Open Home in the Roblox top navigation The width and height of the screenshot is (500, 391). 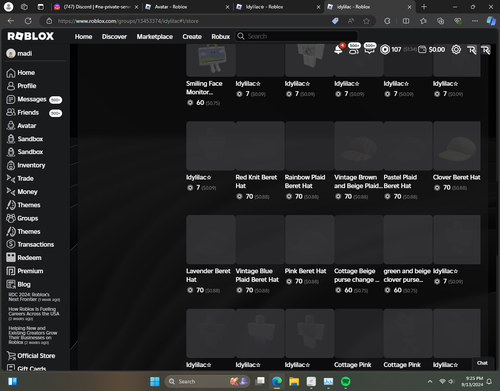tap(83, 37)
